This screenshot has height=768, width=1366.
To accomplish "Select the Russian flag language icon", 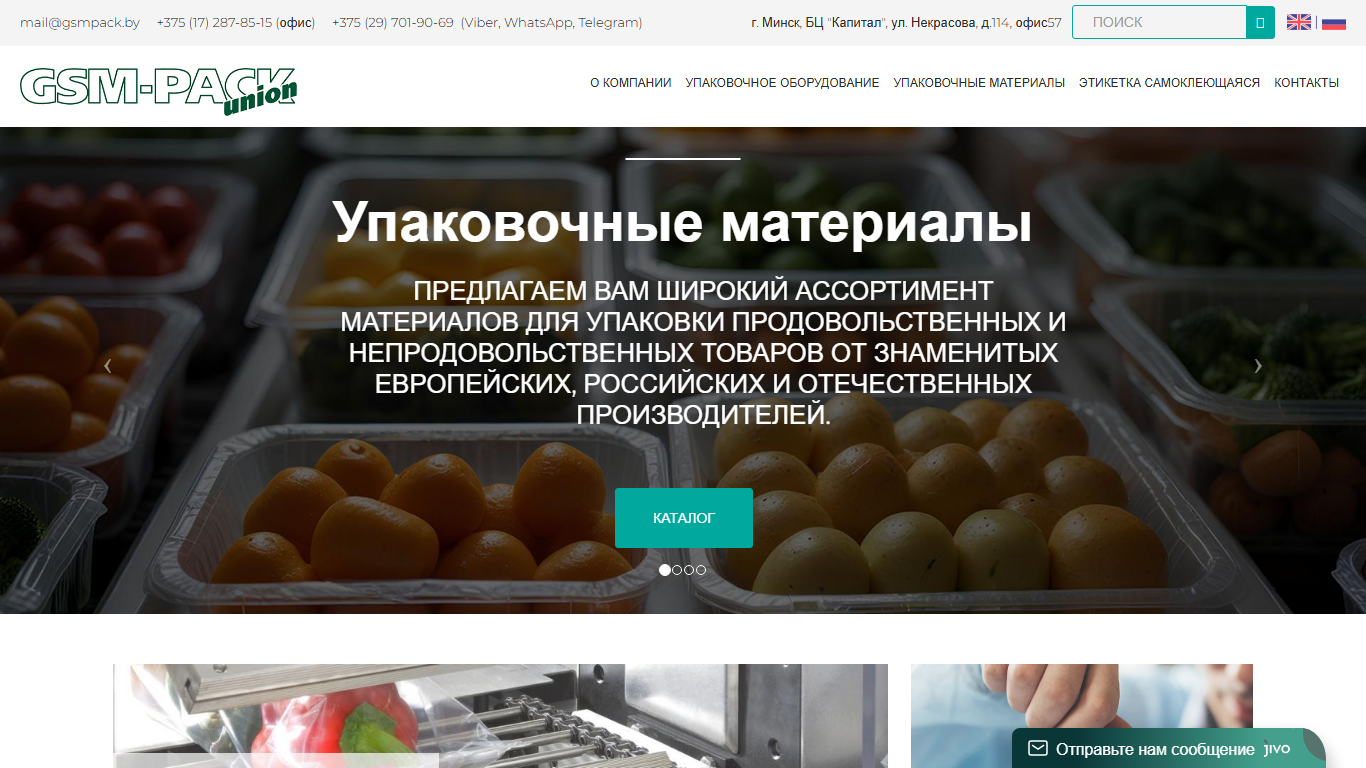I will click(x=1334, y=22).
